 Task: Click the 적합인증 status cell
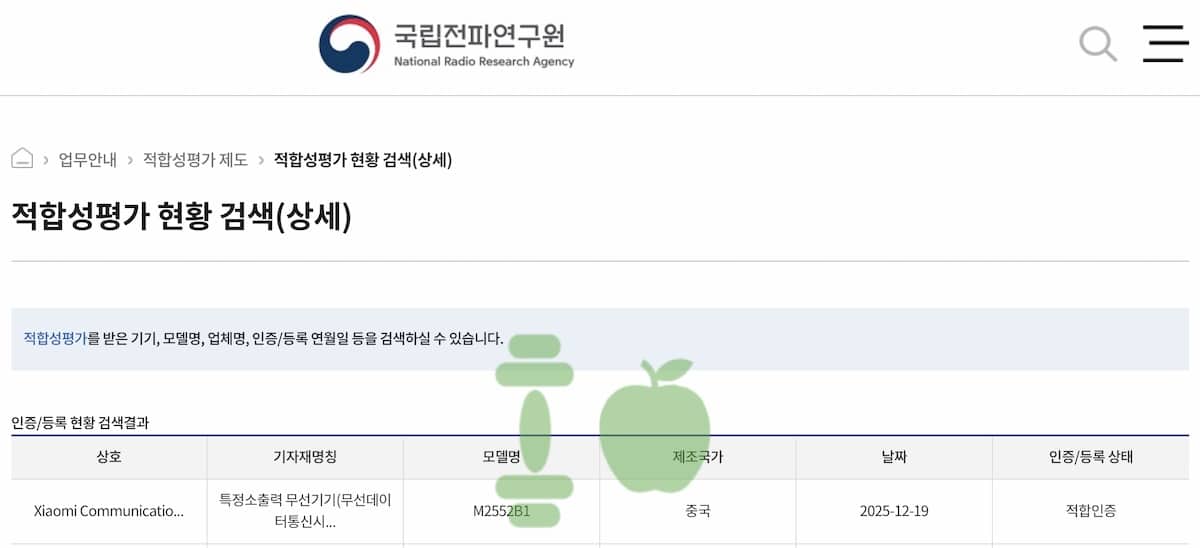1090,511
